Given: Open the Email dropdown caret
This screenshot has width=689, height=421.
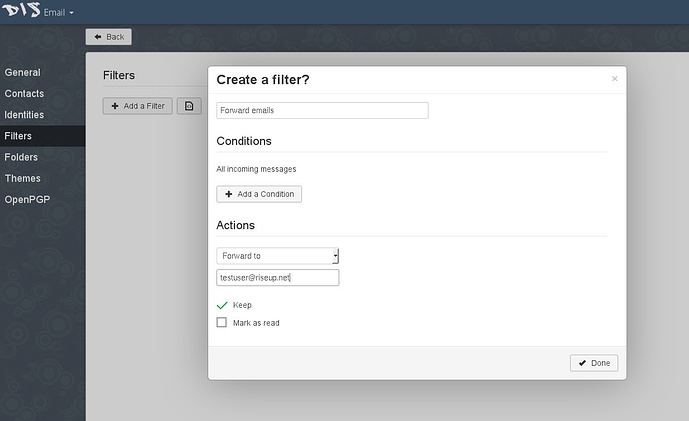Looking at the screenshot, I should (72, 13).
